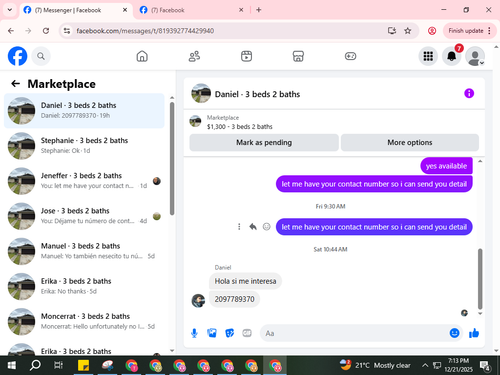Viewport: 500px width, 375px height.
Task: Open Jose - 3 beds 2 baths chat
Action: [84, 216]
